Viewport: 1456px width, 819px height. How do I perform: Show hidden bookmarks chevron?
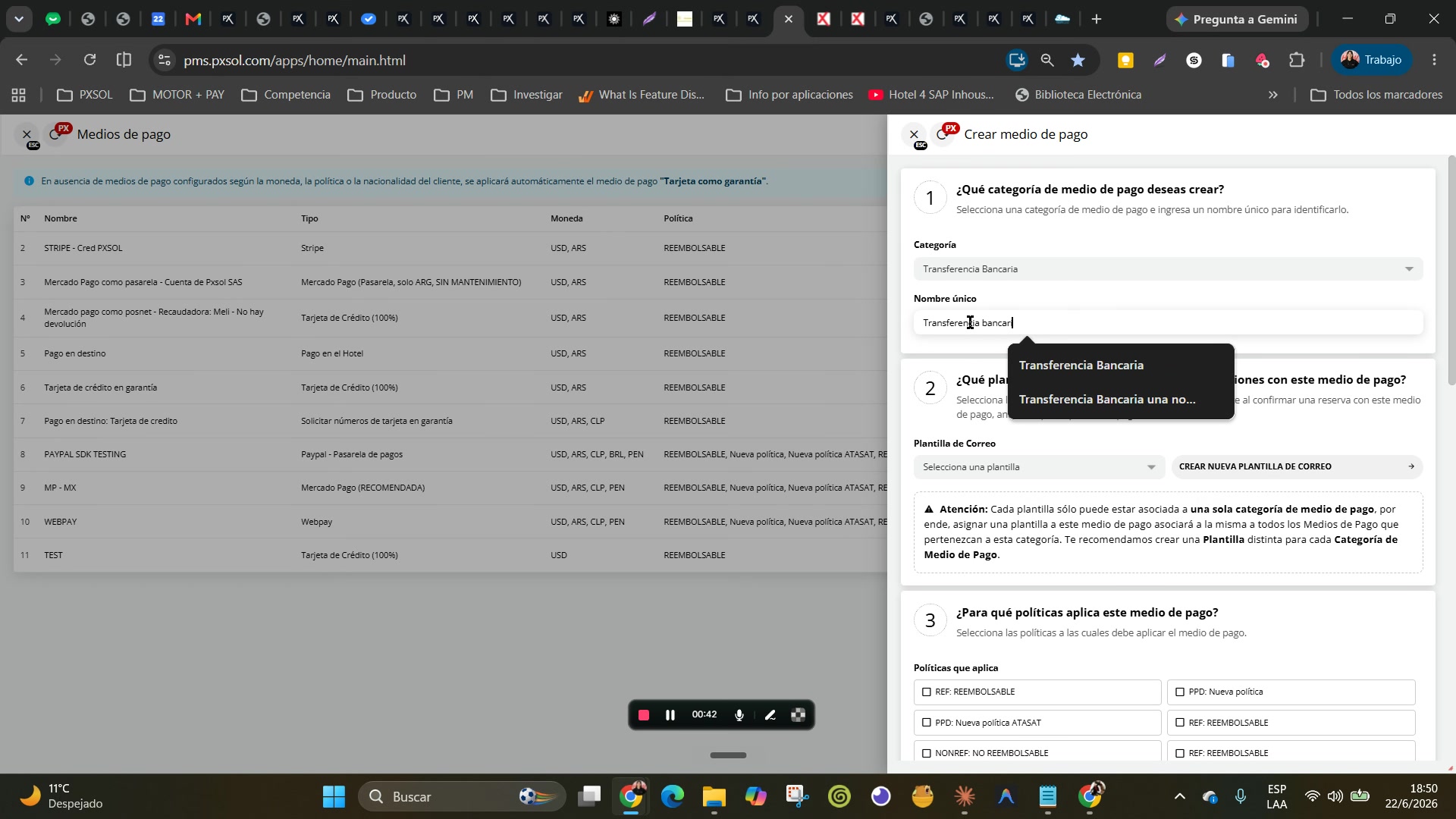(x=1273, y=95)
